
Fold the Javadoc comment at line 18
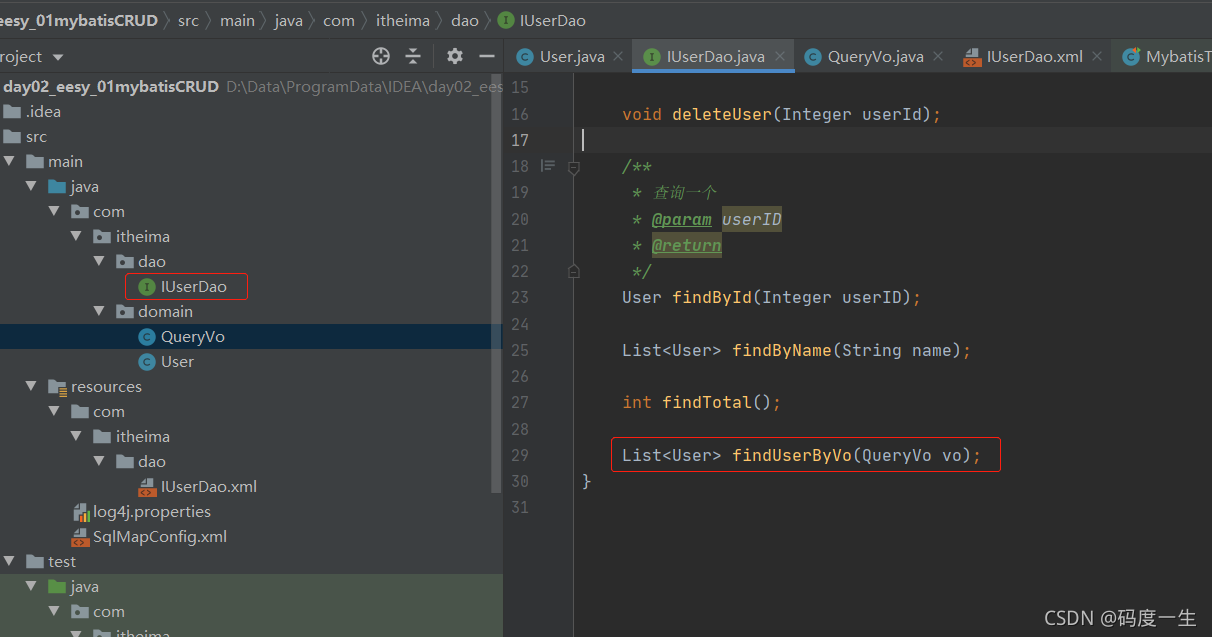coord(573,166)
